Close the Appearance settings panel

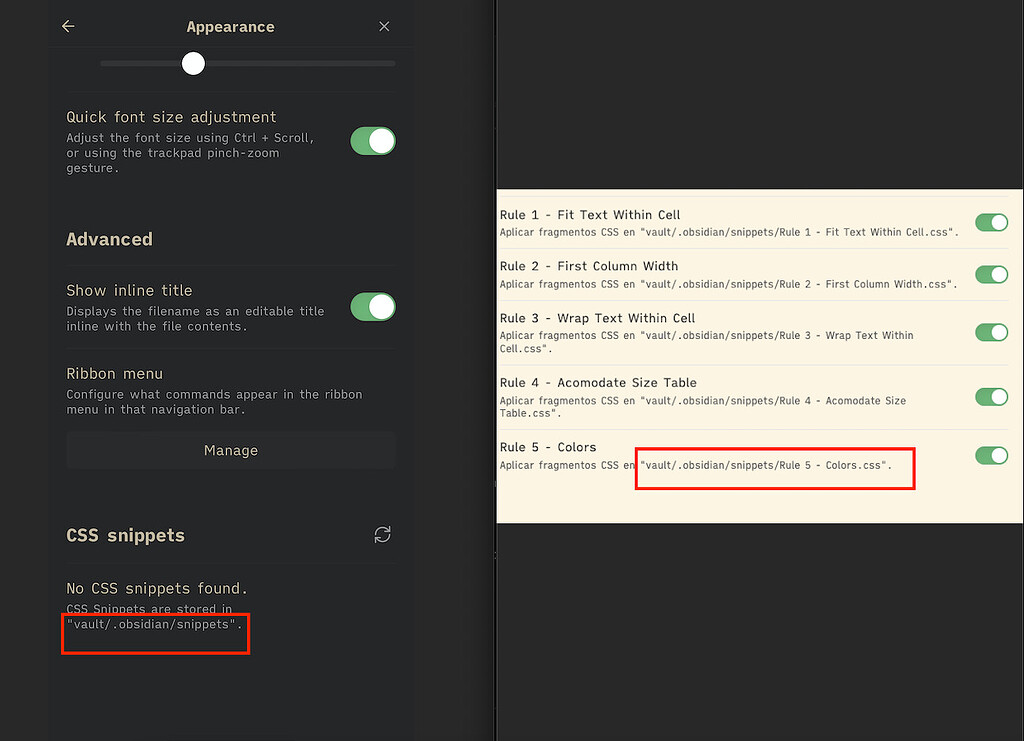pyautogui.click(x=384, y=26)
